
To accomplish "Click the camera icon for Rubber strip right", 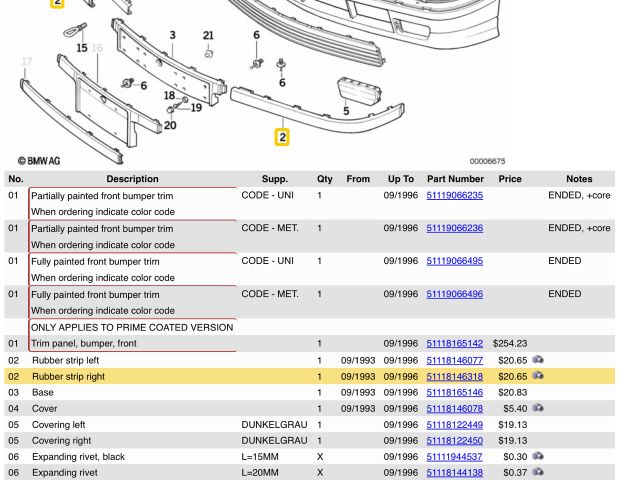I will (538, 376).
